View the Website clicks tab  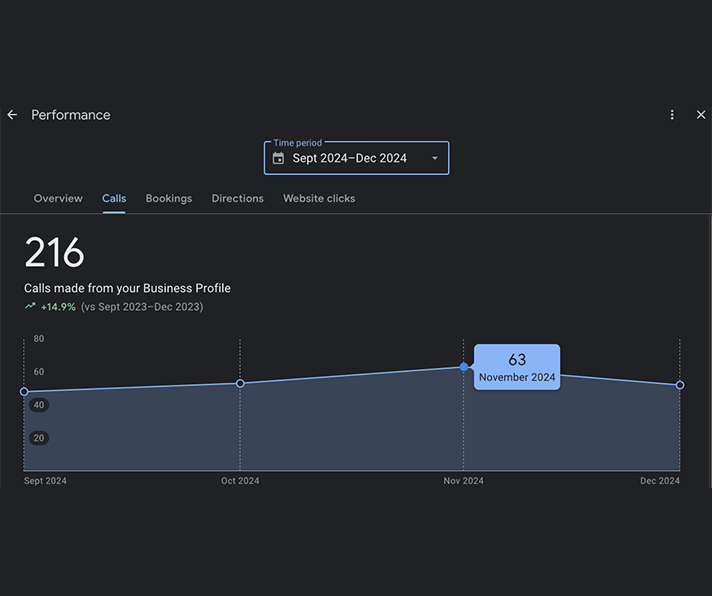point(319,198)
